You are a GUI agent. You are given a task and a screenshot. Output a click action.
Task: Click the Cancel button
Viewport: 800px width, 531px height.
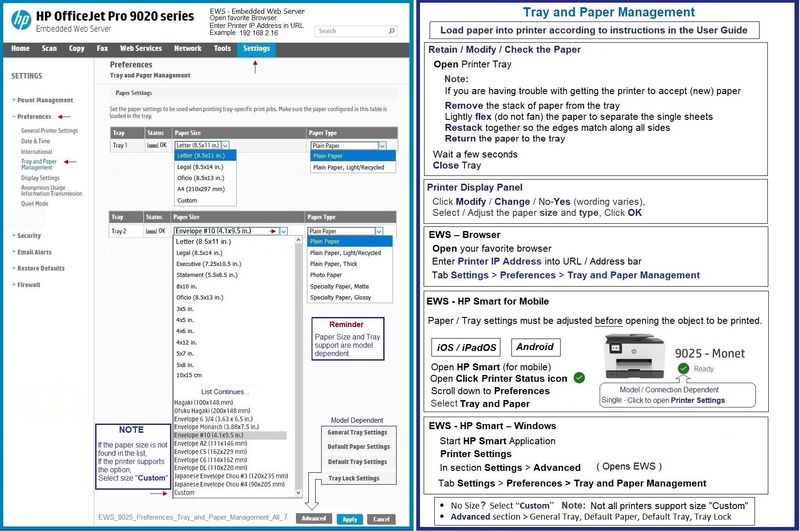(381, 519)
